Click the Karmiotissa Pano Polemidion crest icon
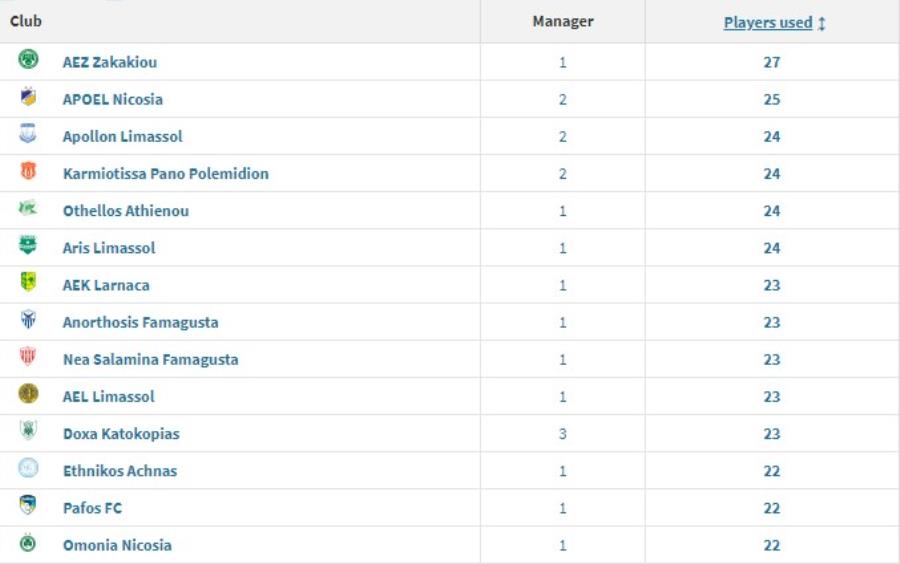This screenshot has width=900, height=564. tap(28, 172)
